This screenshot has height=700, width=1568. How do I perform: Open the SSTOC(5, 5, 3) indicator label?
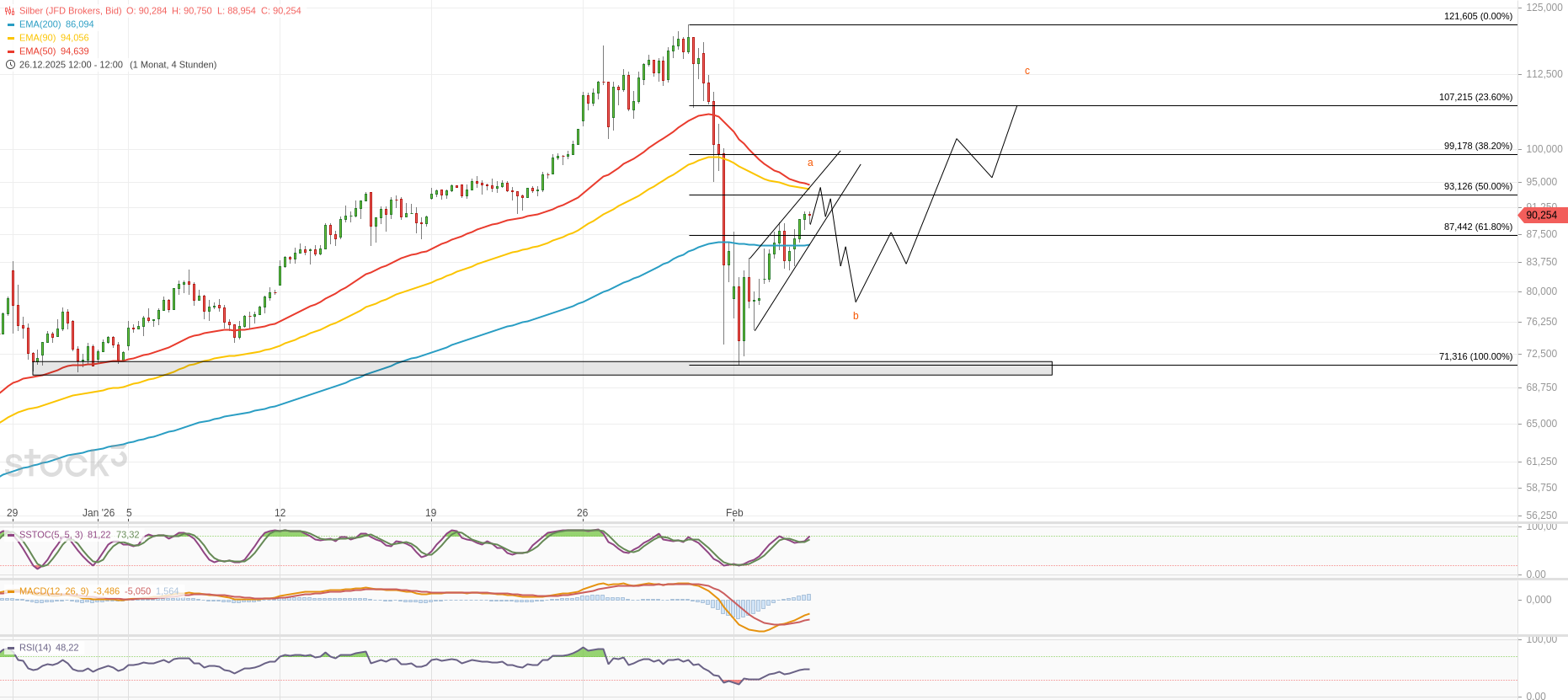(x=51, y=535)
